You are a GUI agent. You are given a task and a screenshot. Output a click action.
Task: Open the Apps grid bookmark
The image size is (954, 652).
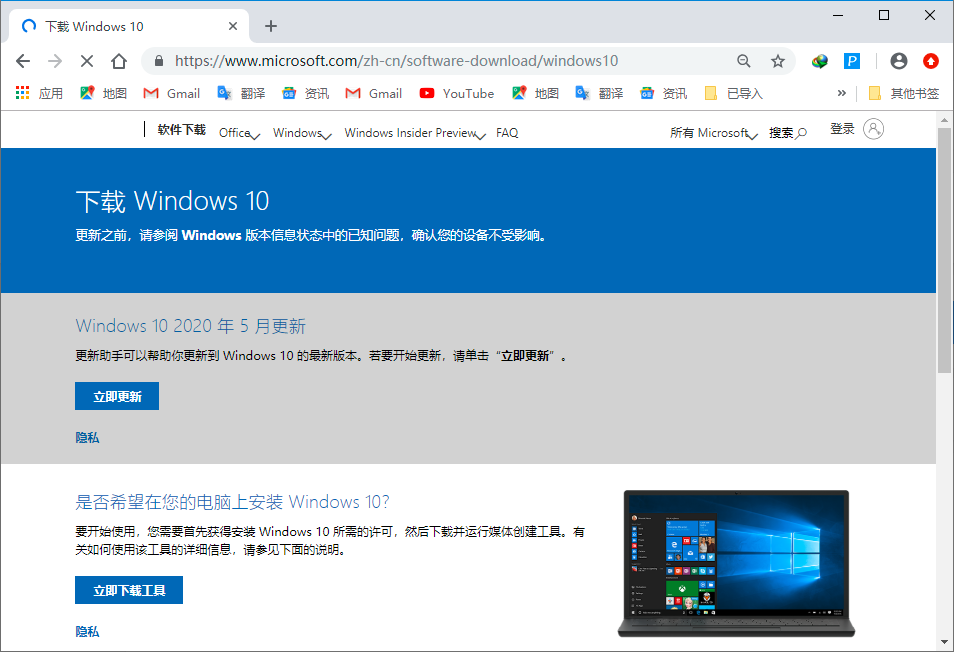click(39, 93)
